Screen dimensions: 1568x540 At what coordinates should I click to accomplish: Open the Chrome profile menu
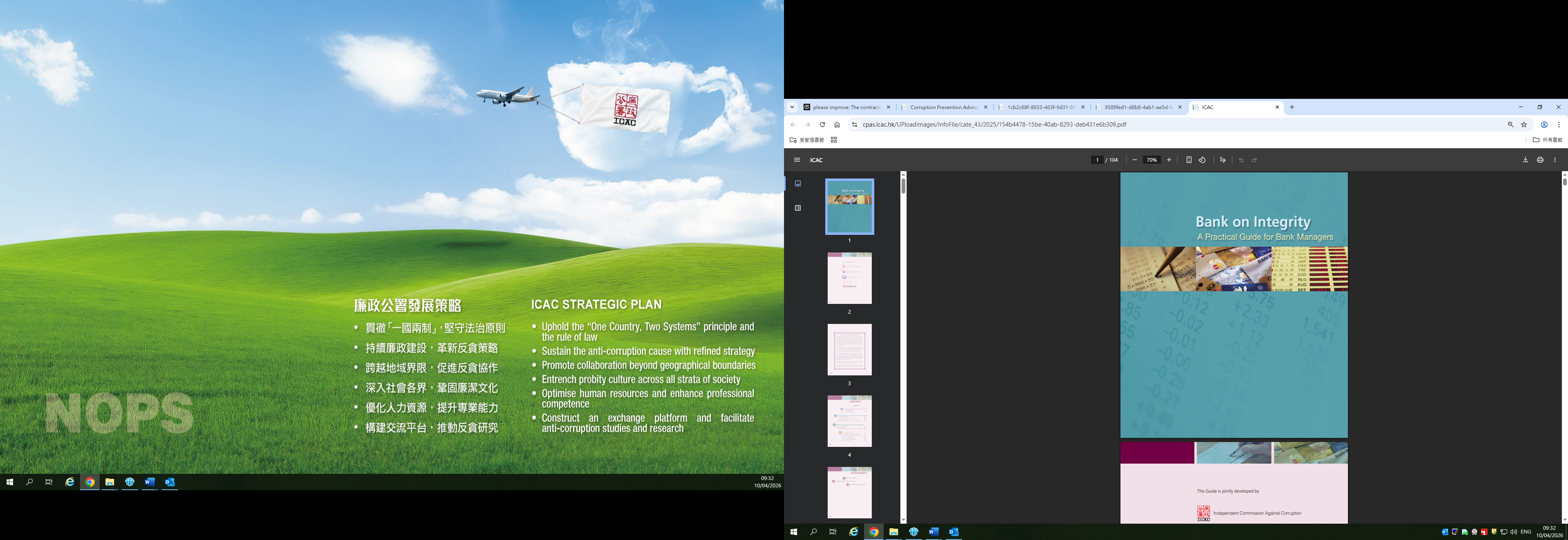click(x=1544, y=125)
